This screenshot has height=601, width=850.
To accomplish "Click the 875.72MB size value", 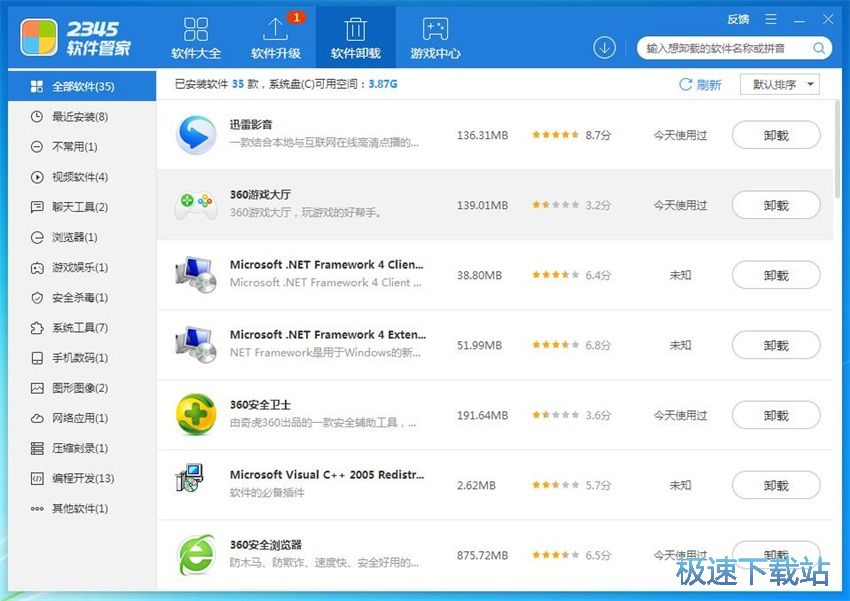I will pos(482,555).
